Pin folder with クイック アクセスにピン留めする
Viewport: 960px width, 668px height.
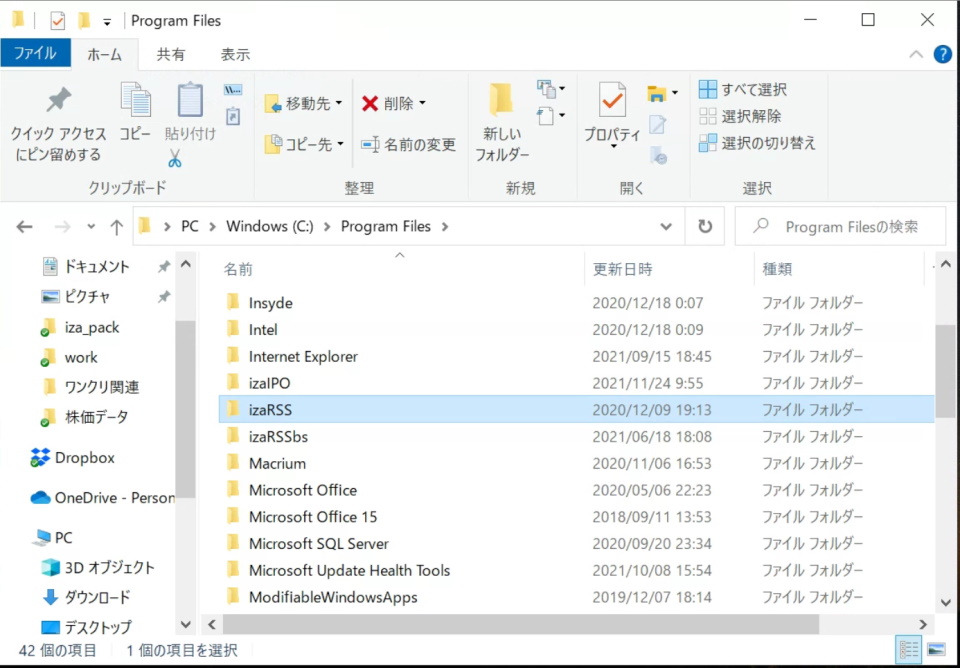tap(58, 124)
